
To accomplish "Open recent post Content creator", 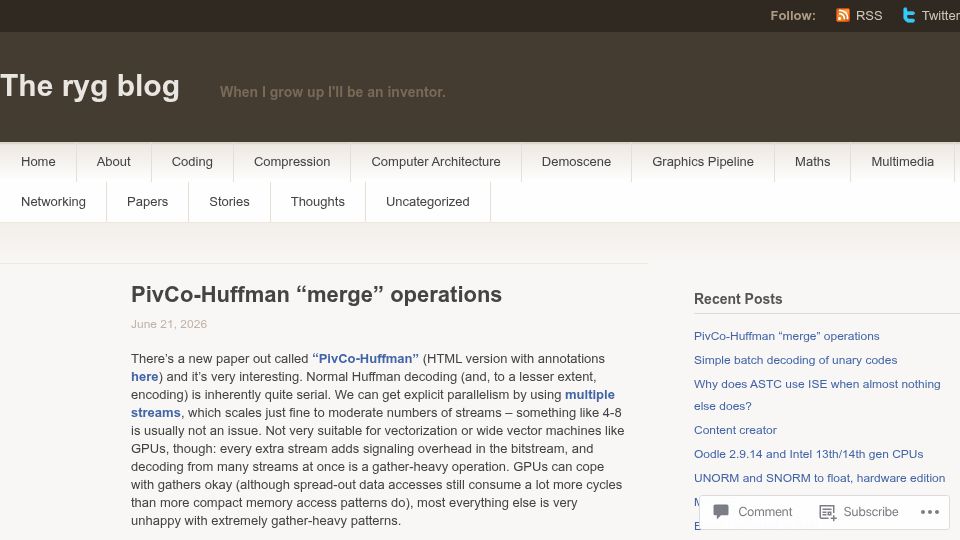I will click(735, 430).
